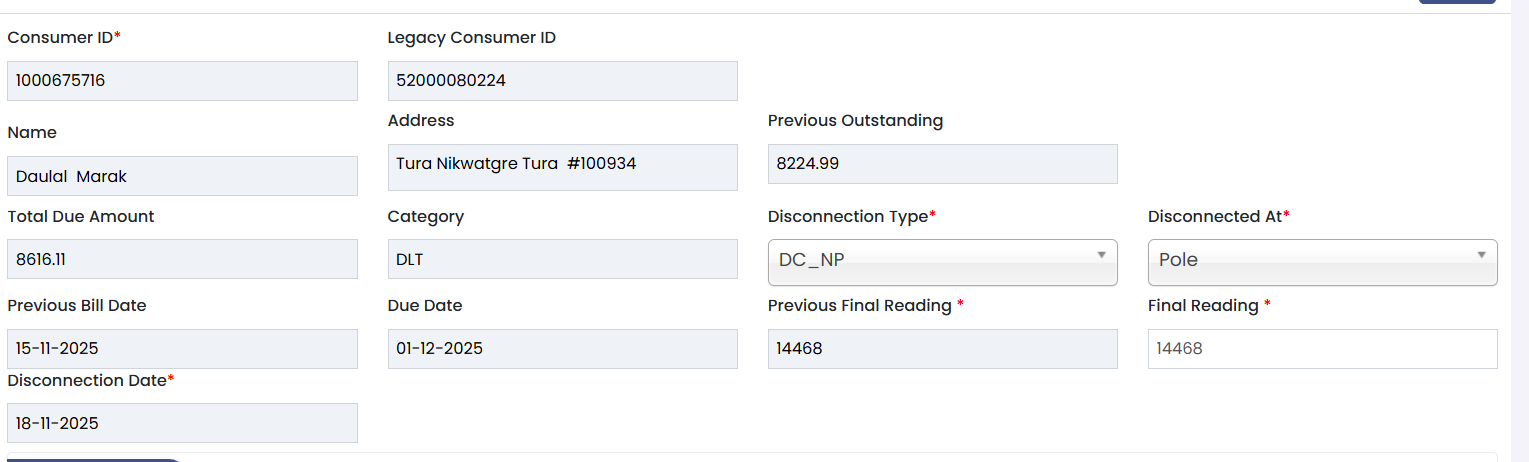Click the Previous Bill Date field
Viewport: 1529px width, 462px height.
click(182, 349)
